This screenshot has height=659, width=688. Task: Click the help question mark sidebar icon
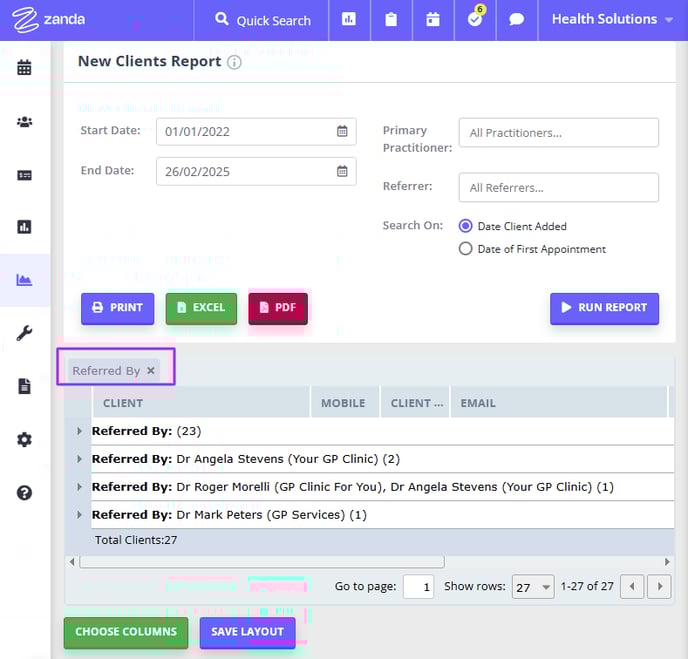(x=24, y=493)
